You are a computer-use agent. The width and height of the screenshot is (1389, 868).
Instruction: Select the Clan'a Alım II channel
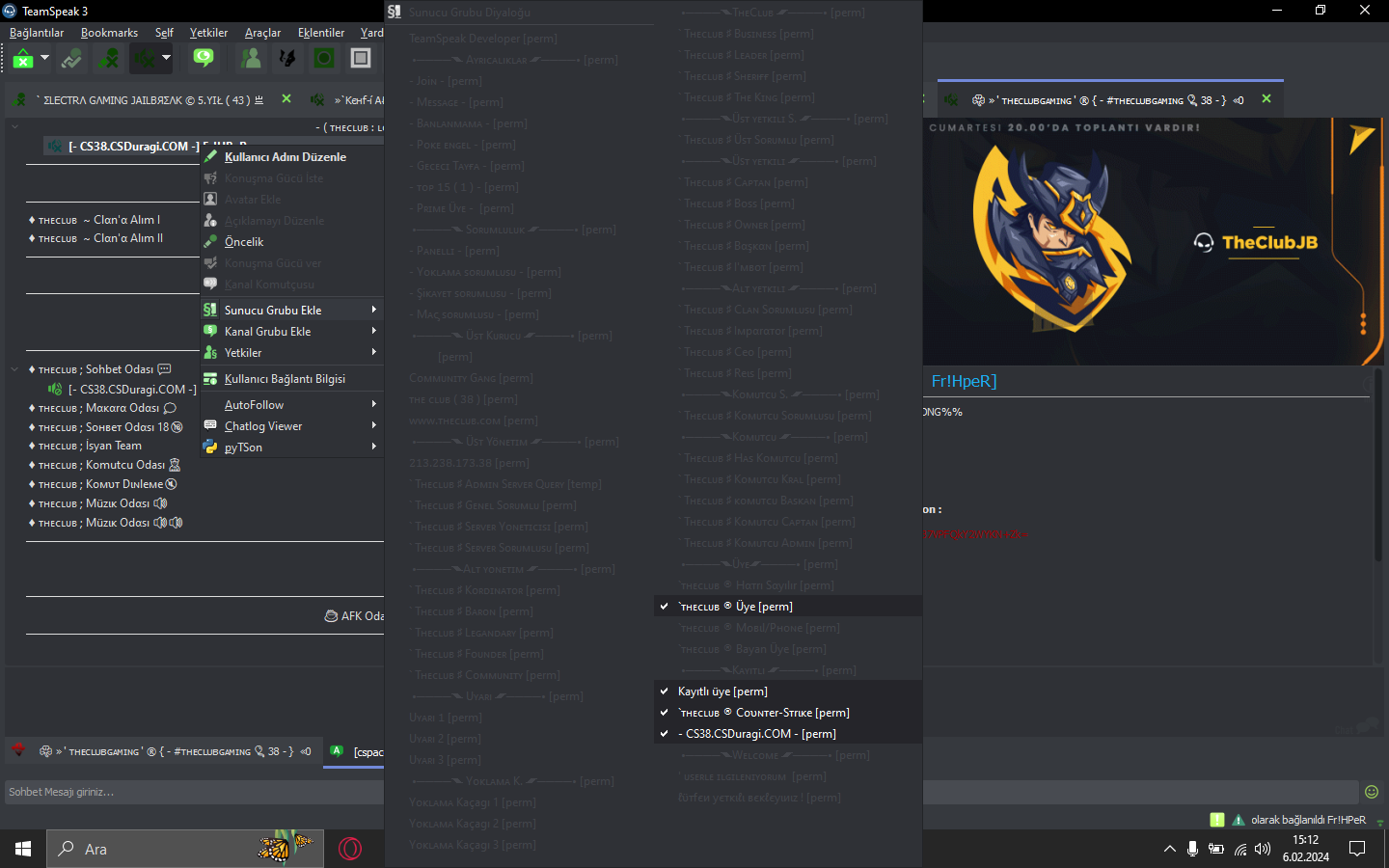coord(96,238)
